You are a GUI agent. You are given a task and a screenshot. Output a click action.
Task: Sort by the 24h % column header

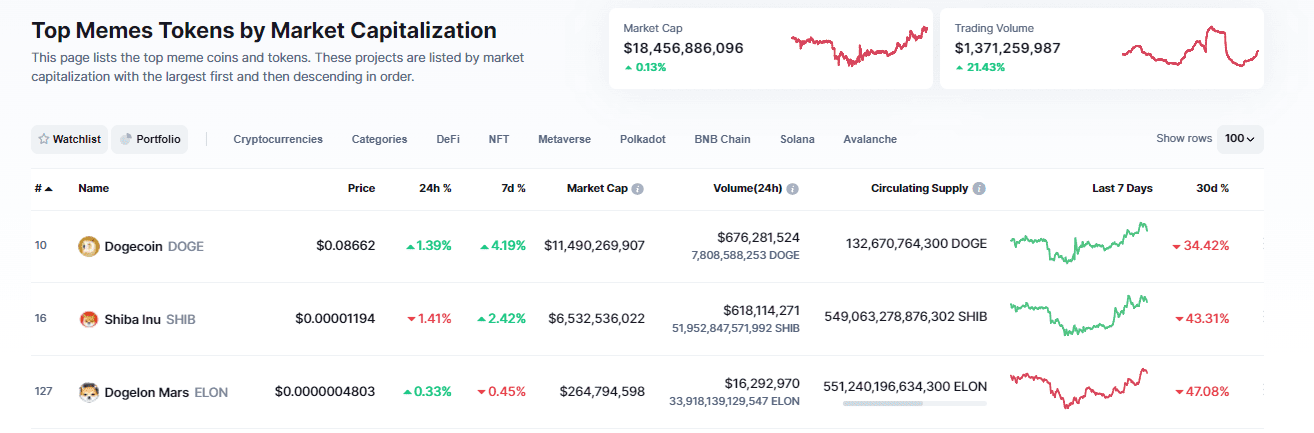[435, 188]
